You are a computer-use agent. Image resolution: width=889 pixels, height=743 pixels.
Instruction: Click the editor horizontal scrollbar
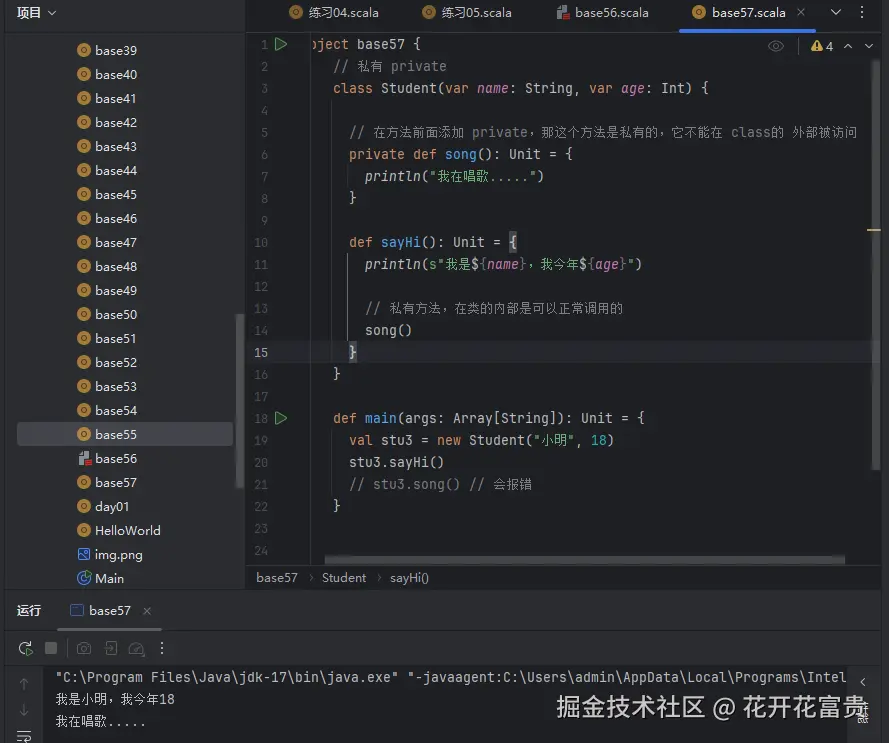click(585, 560)
